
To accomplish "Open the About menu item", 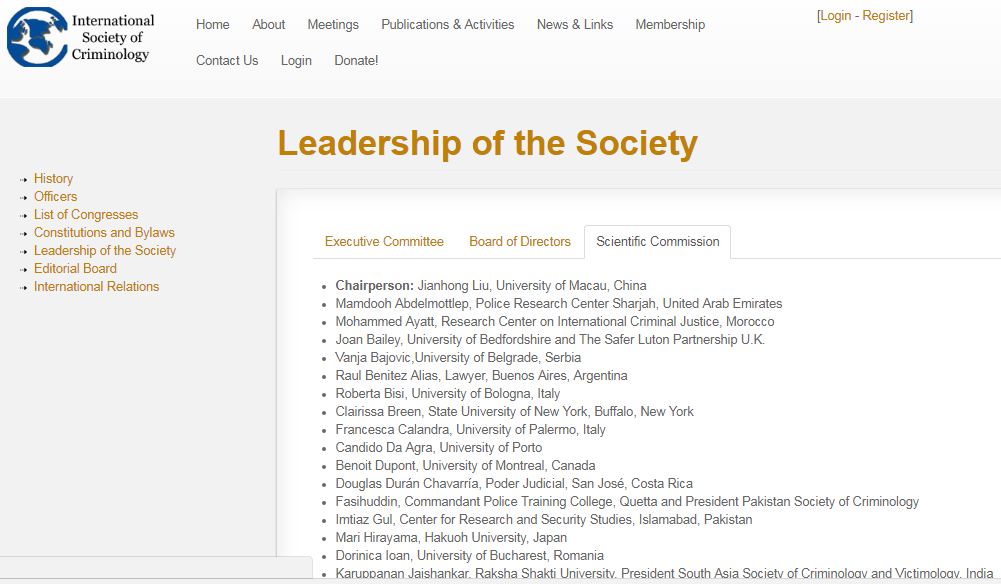I will 268,24.
